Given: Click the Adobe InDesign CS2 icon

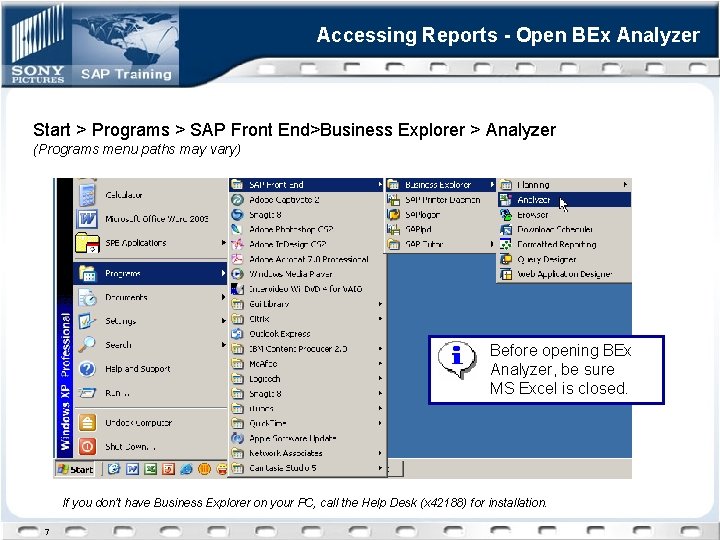Looking at the screenshot, I should 237,244.
